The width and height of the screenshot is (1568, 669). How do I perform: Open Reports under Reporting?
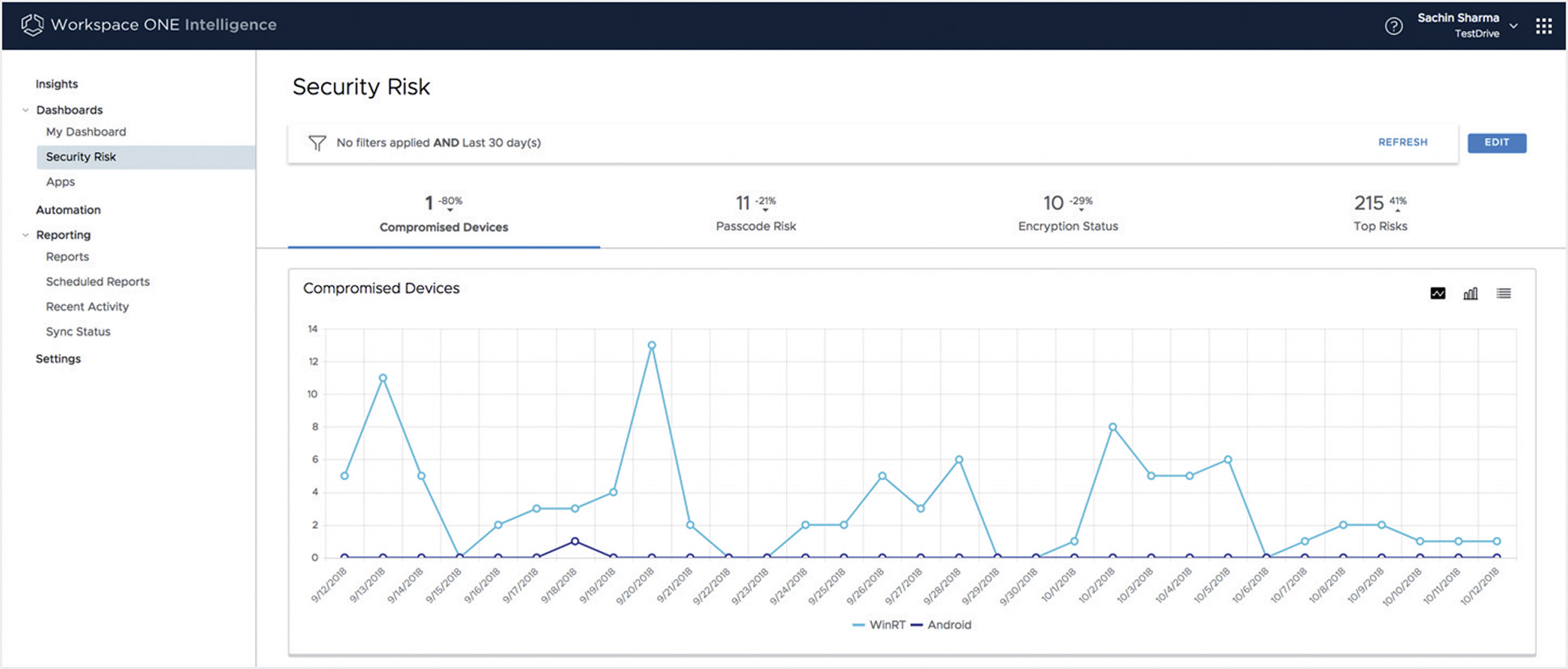68,256
